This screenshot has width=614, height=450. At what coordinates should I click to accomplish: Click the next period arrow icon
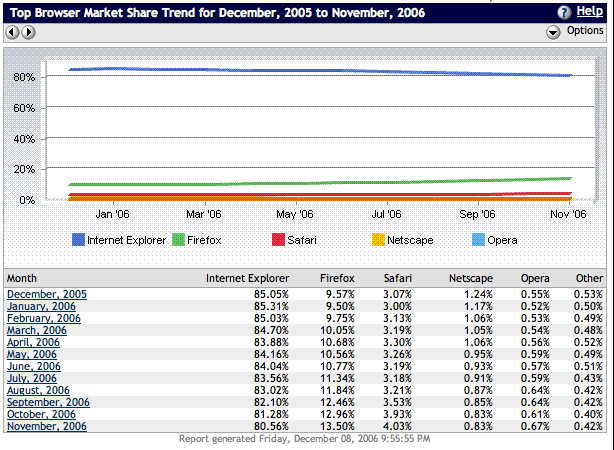point(28,32)
